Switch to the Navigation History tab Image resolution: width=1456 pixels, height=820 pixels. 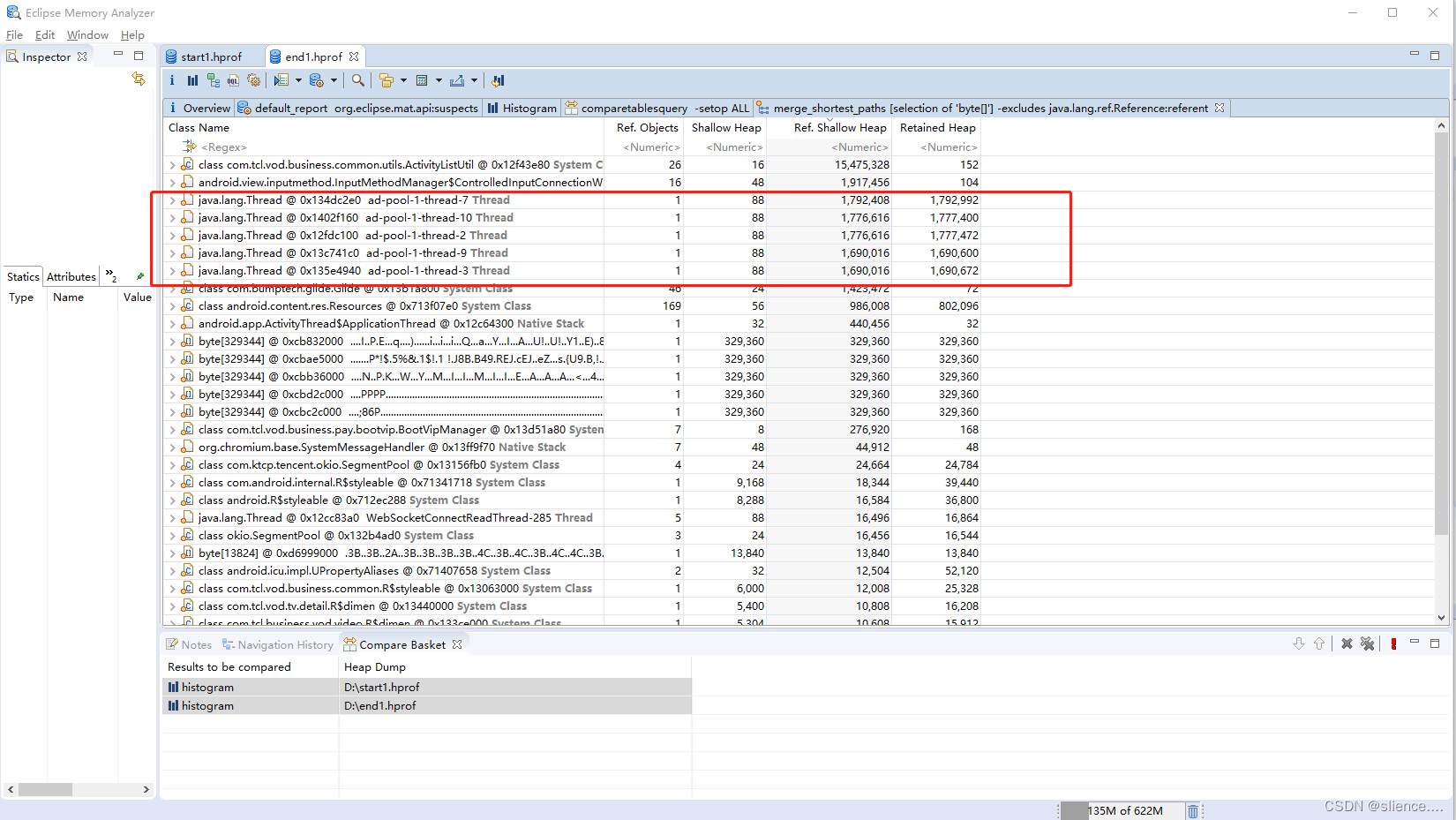(x=277, y=644)
